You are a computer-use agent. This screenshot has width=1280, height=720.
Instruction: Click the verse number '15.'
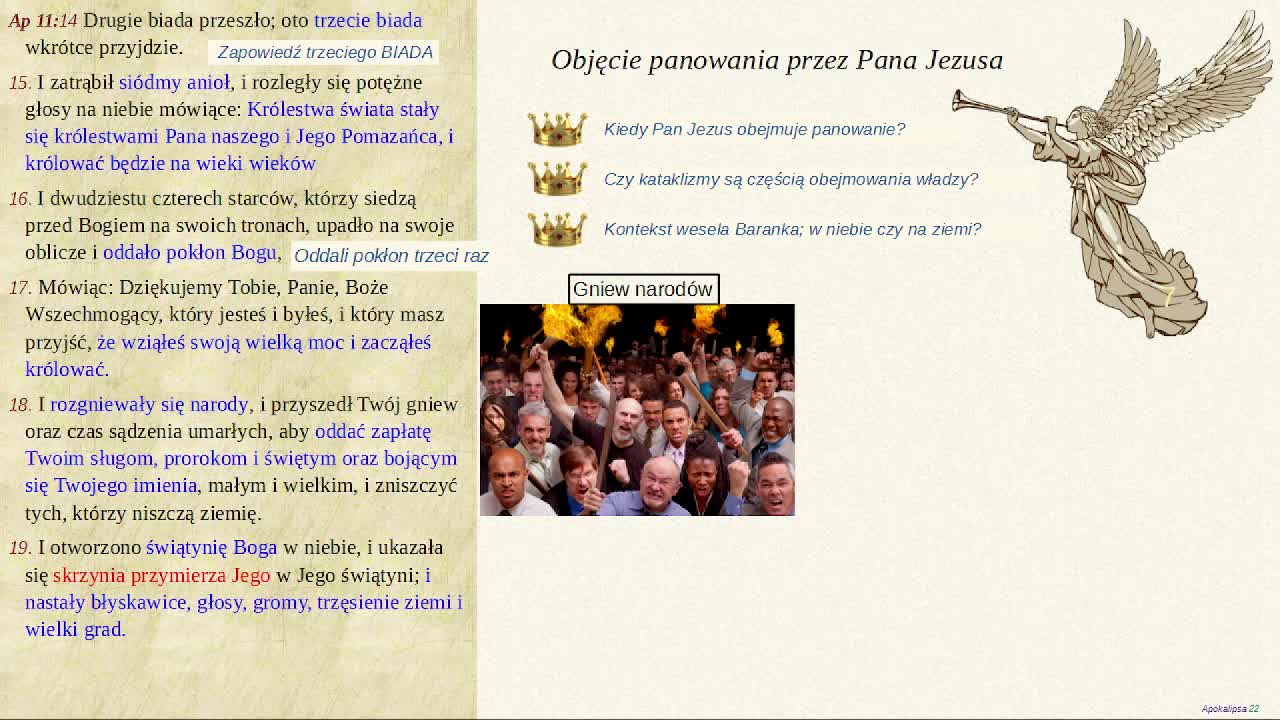pos(20,82)
